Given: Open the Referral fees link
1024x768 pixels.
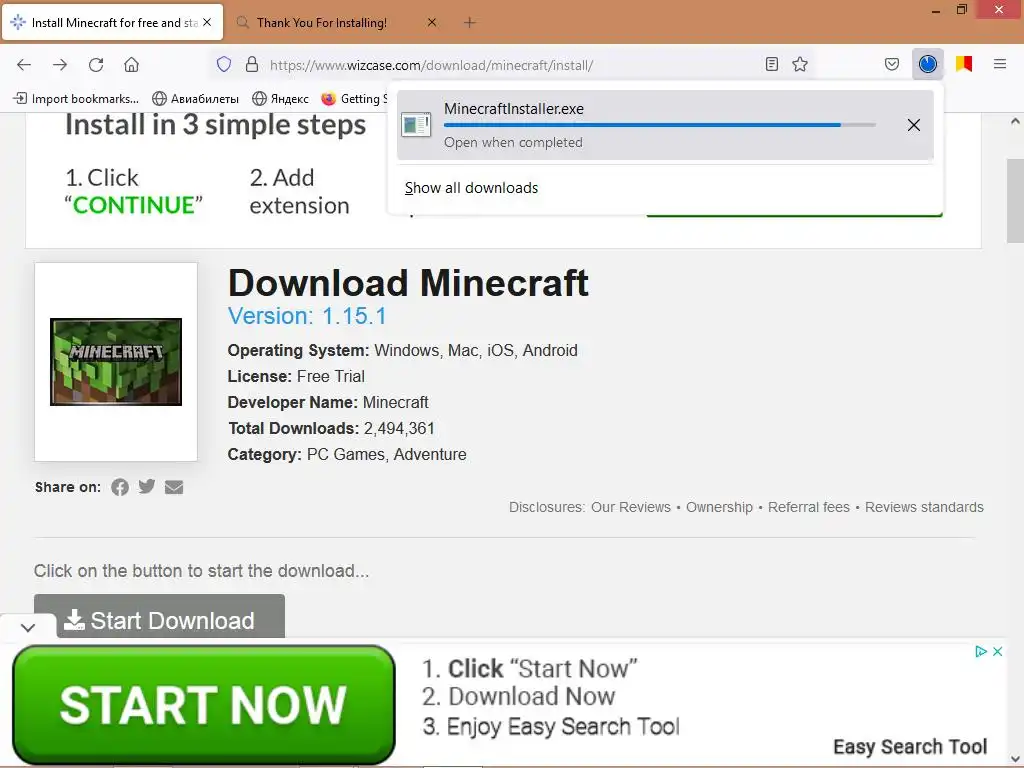Looking at the screenshot, I should click(808, 507).
